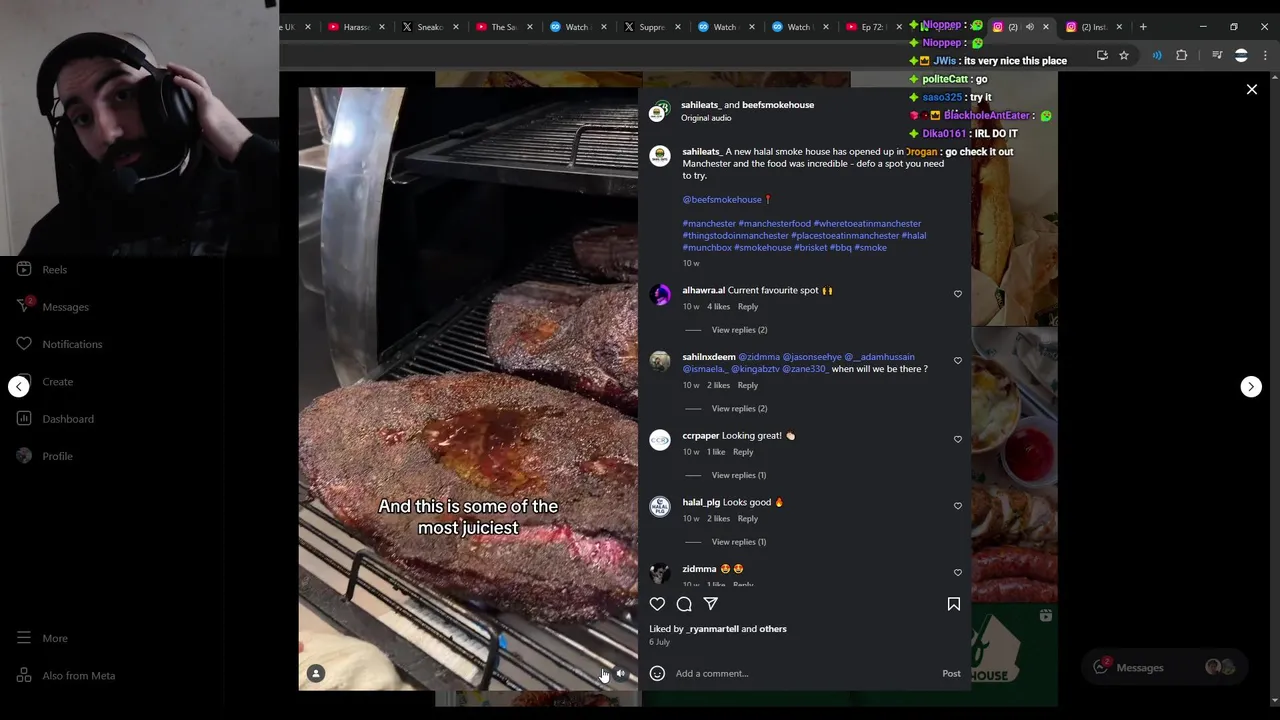The image size is (1280, 720).
Task: Open the browser extensions puzzle icon
Action: (x=1182, y=56)
